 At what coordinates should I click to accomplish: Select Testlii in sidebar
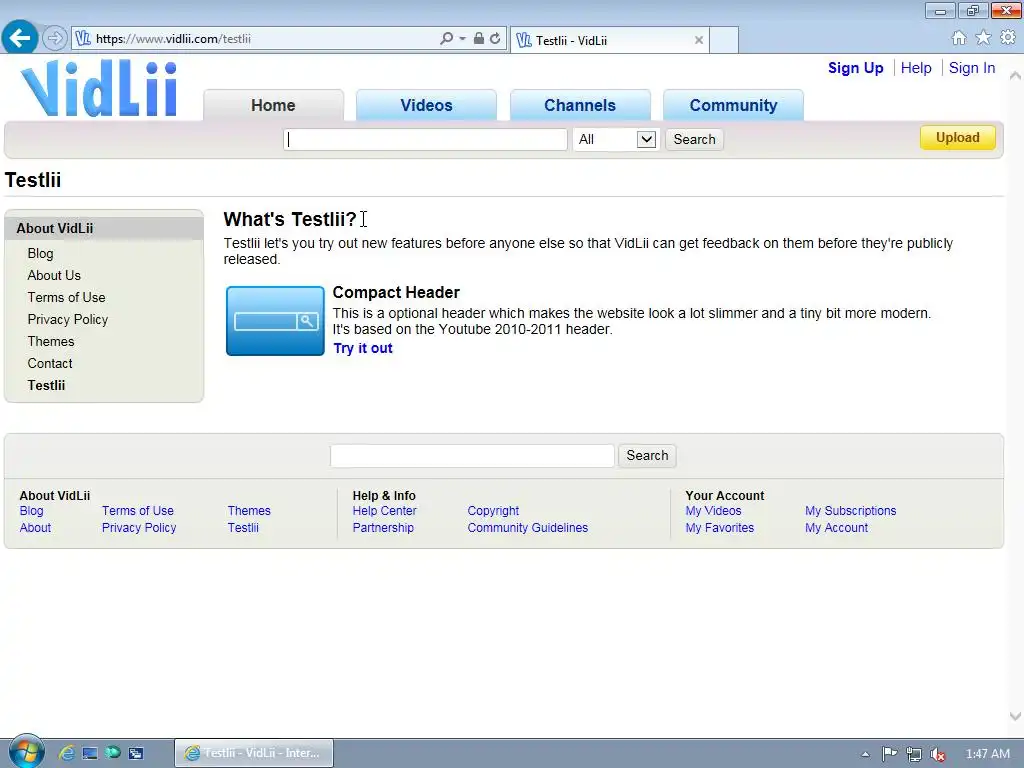click(x=46, y=385)
